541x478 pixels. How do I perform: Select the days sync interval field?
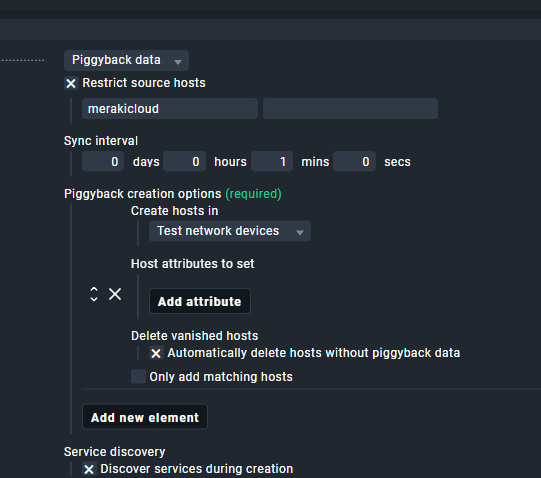[x=103, y=162]
